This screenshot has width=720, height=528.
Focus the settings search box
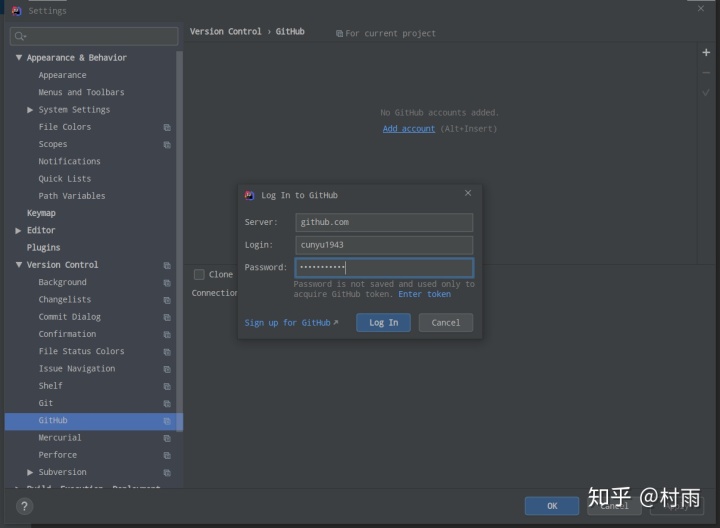tap(94, 36)
